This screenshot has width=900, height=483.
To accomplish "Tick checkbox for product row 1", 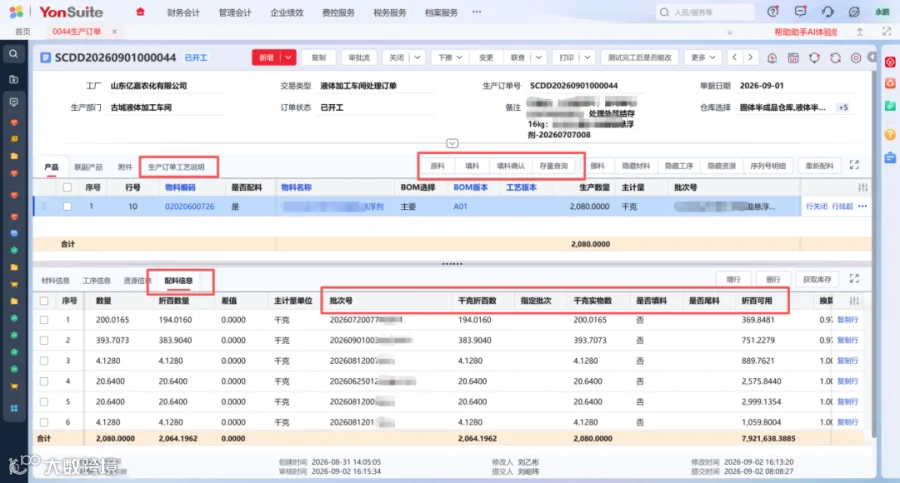I will [x=67, y=206].
